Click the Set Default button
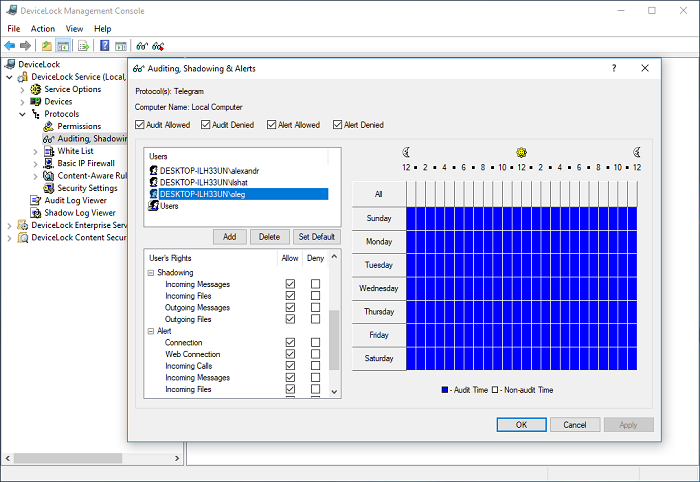Image resolution: width=700 pixels, height=482 pixels. click(317, 237)
